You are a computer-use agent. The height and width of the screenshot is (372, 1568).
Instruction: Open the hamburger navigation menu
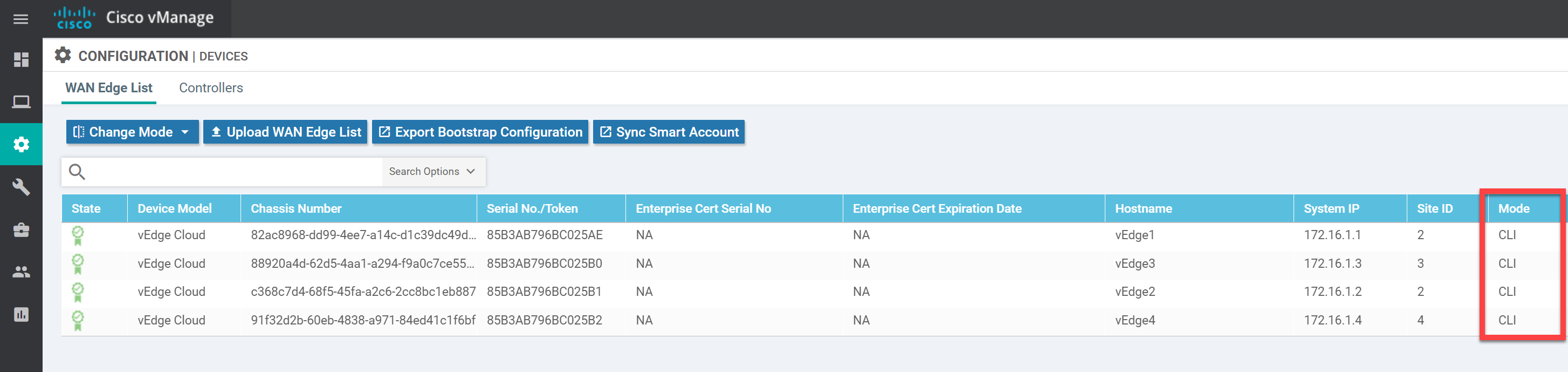point(20,19)
